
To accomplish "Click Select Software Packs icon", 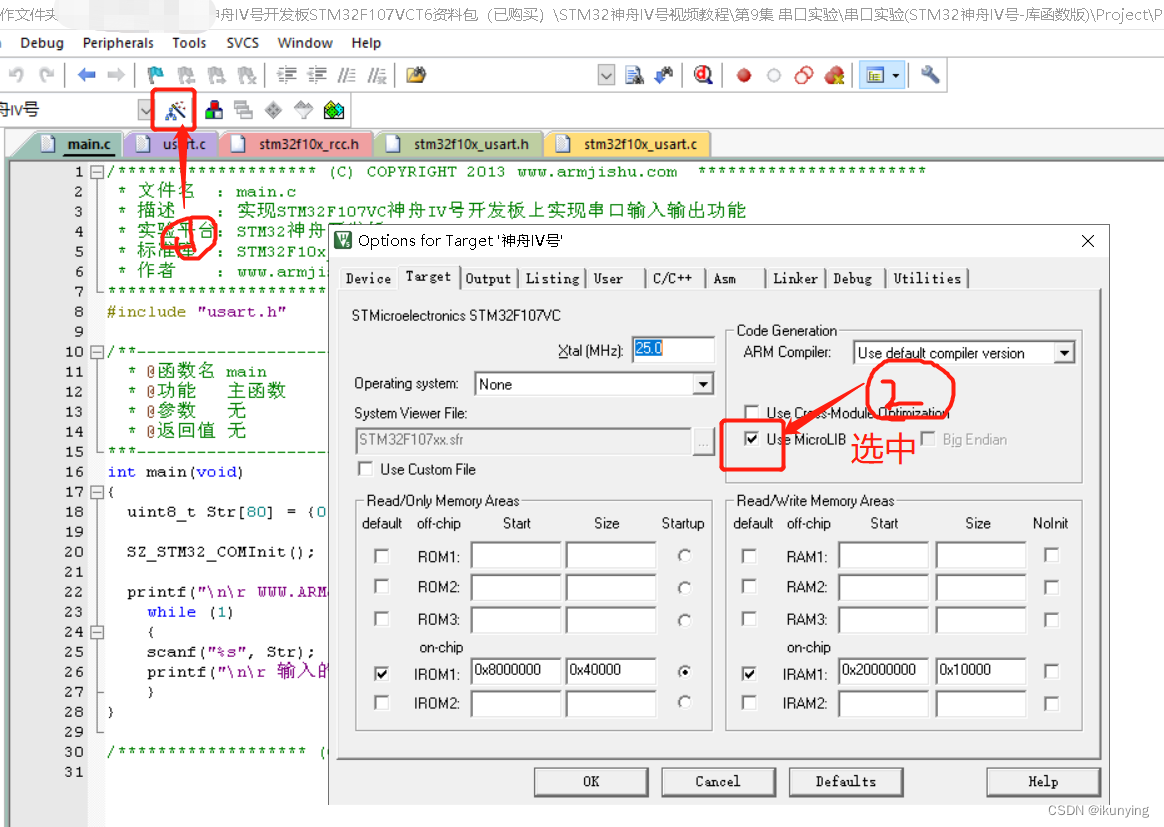I will tap(304, 111).
